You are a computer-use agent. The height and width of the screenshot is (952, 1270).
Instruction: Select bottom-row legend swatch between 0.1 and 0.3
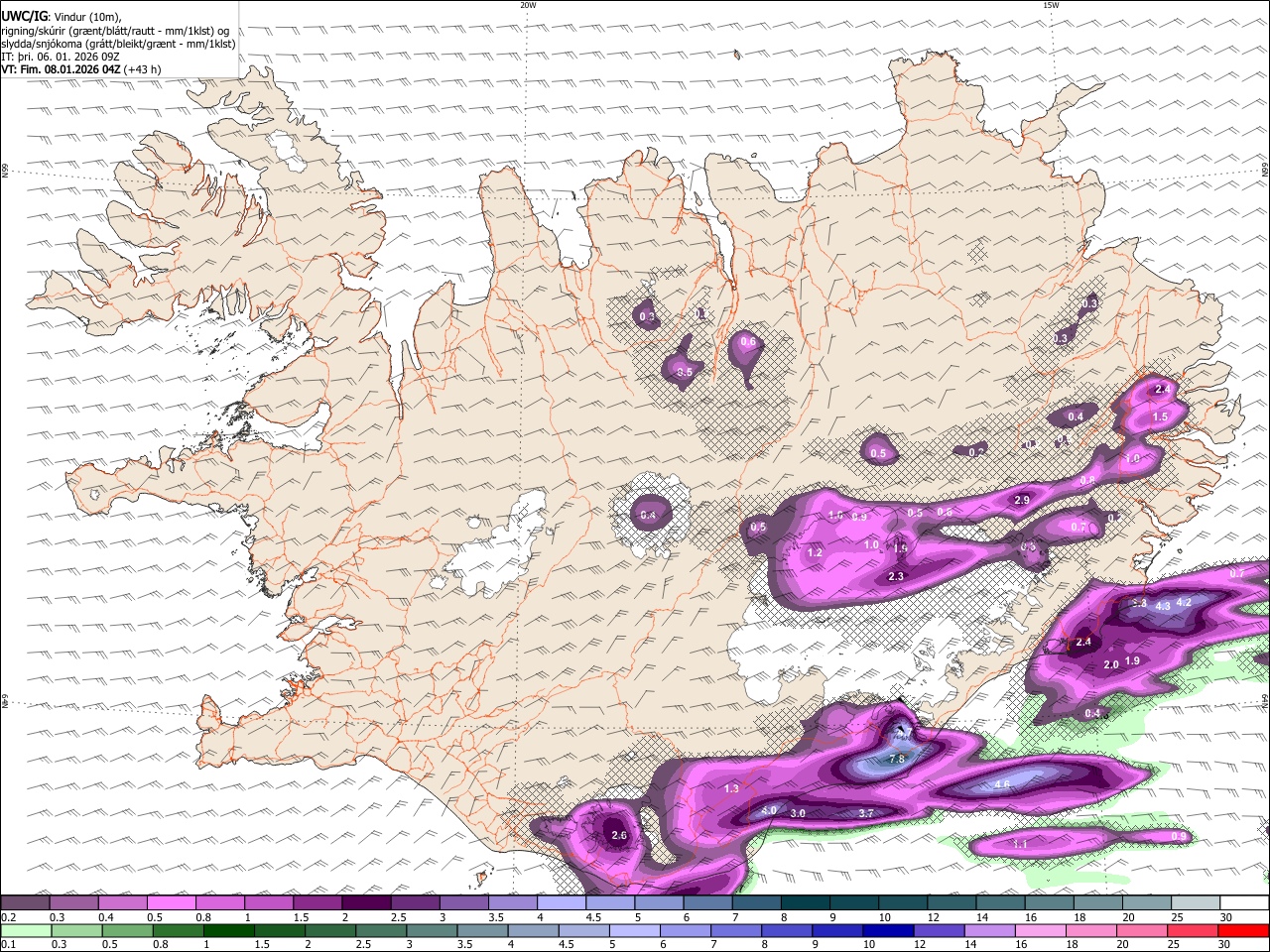click(26, 931)
